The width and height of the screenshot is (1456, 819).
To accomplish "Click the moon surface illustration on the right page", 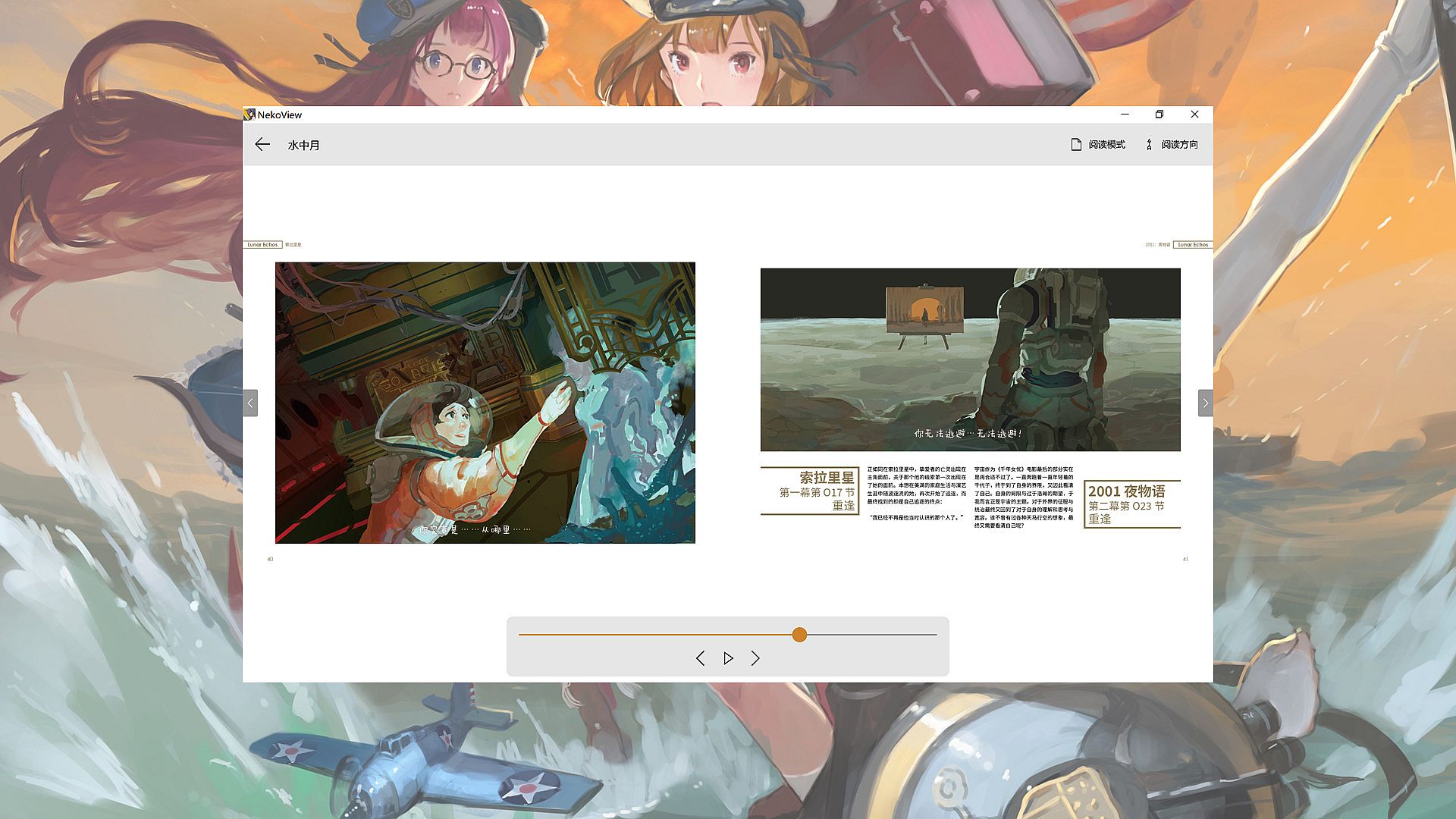I will tap(970, 359).
